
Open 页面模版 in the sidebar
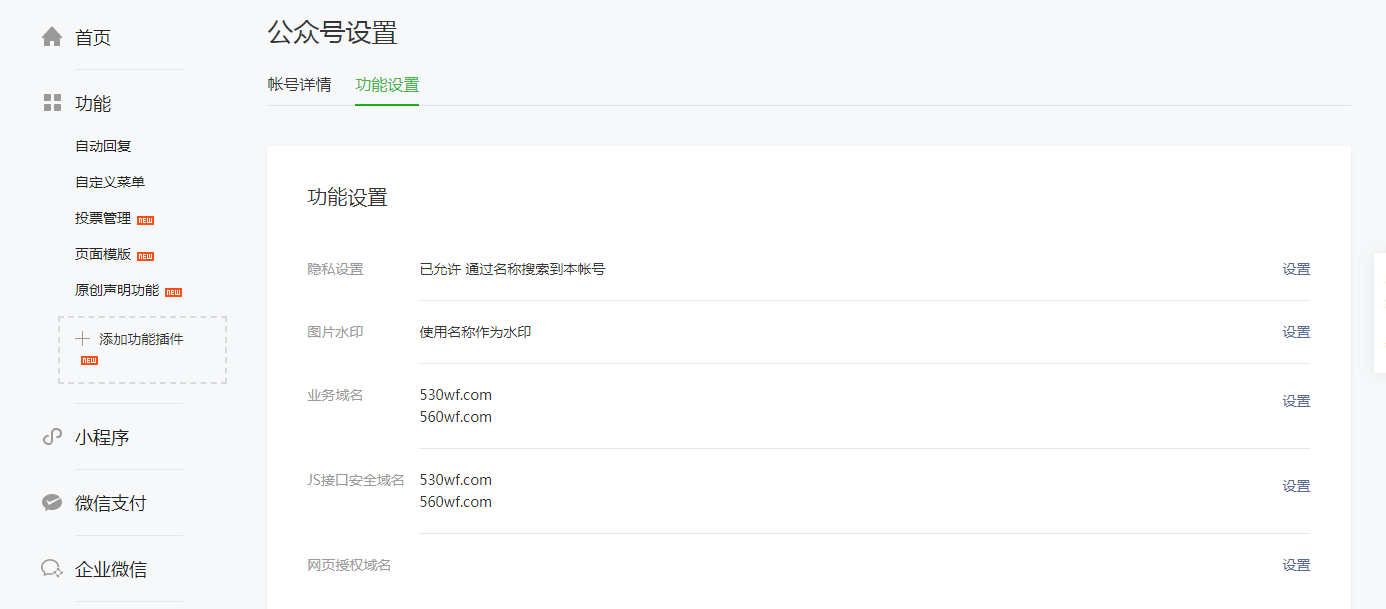click(103, 254)
